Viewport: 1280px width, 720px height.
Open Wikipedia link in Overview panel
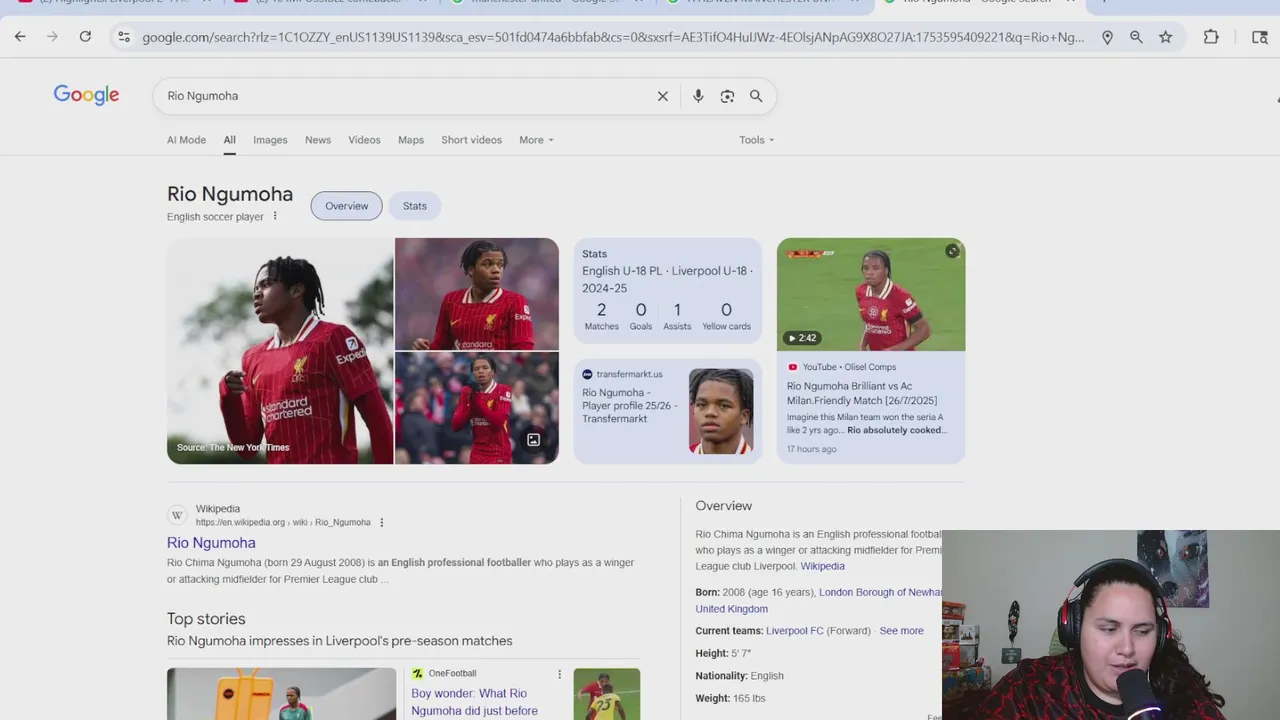(822, 566)
